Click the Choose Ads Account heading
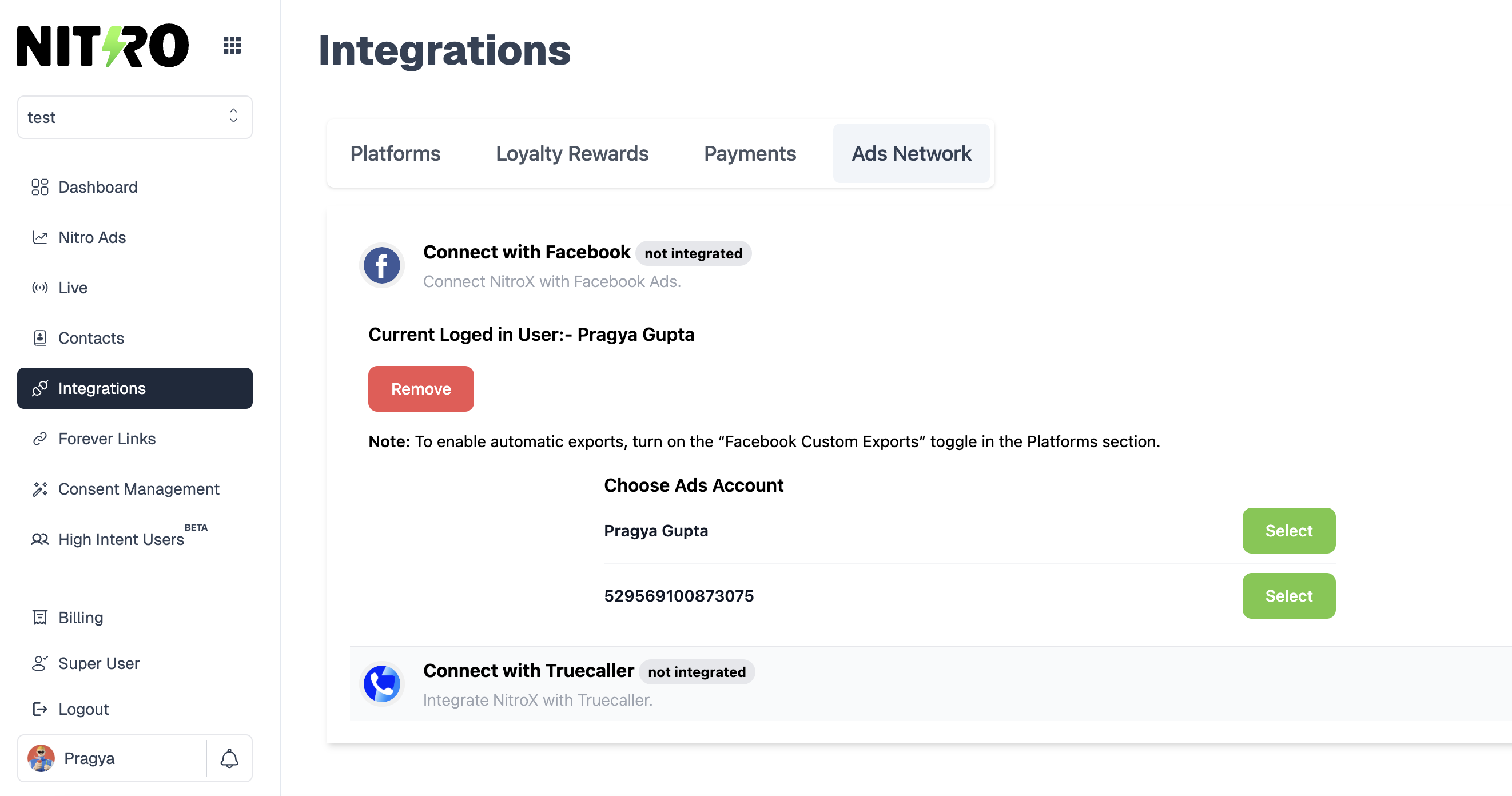The image size is (1512, 796). click(x=694, y=485)
